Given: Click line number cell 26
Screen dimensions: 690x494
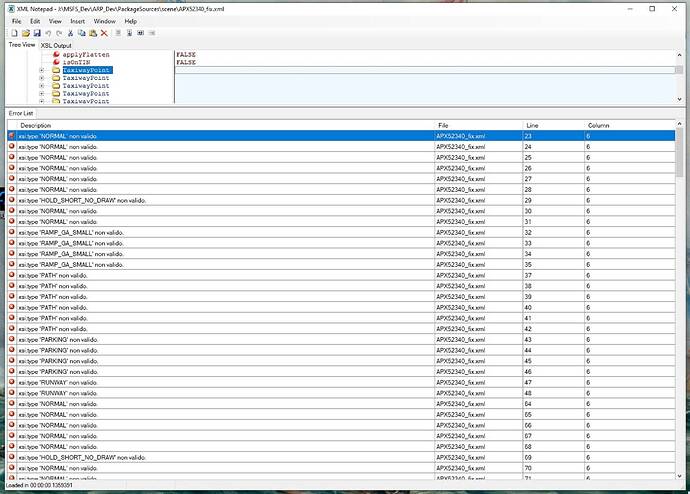Looking at the screenshot, I should pos(554,168).
